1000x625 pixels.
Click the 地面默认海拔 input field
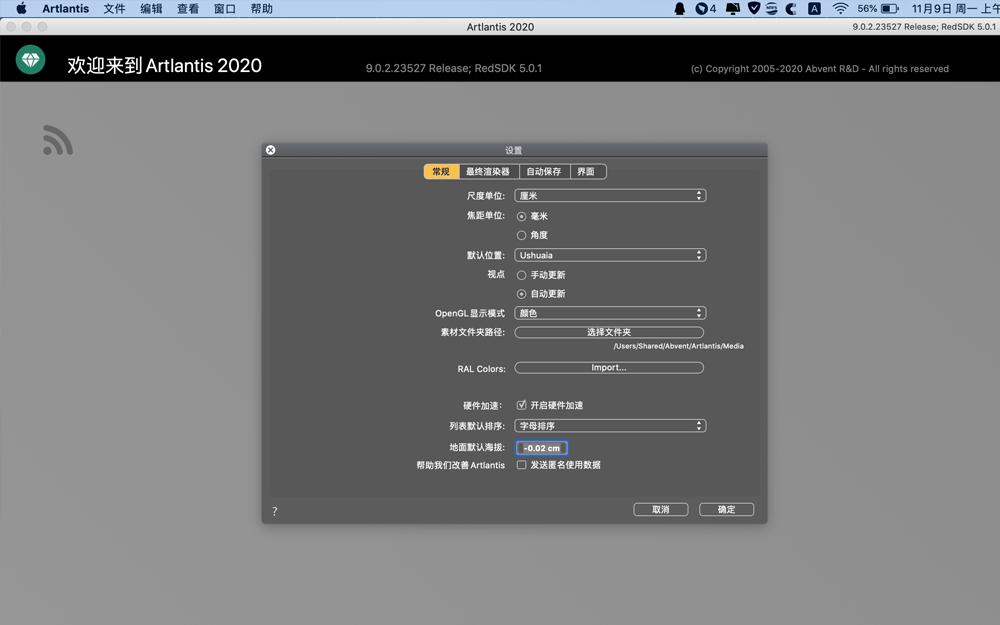(541, 448)
